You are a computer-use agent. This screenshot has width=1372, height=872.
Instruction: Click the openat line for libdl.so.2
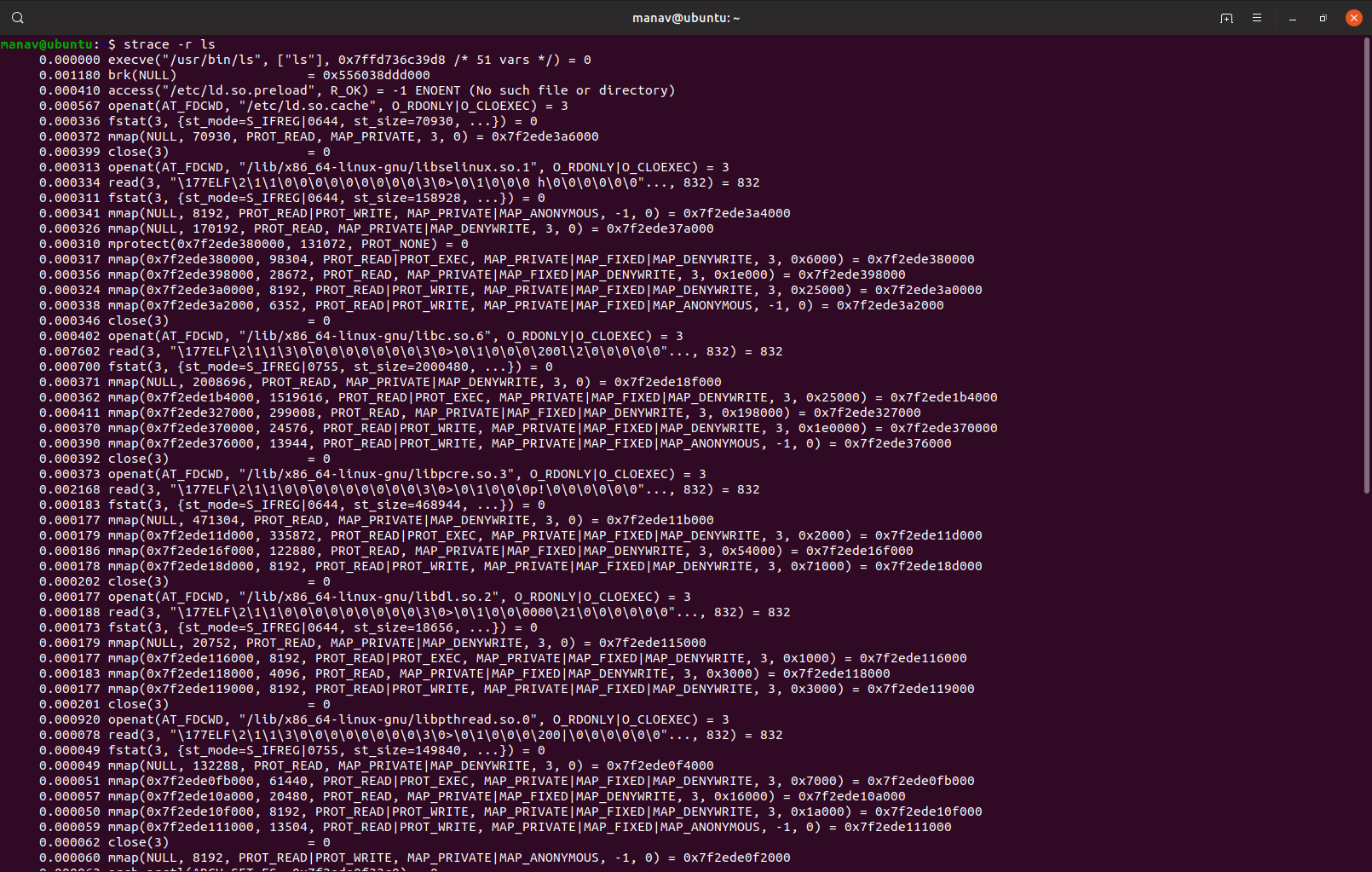[x=365, y=597]
